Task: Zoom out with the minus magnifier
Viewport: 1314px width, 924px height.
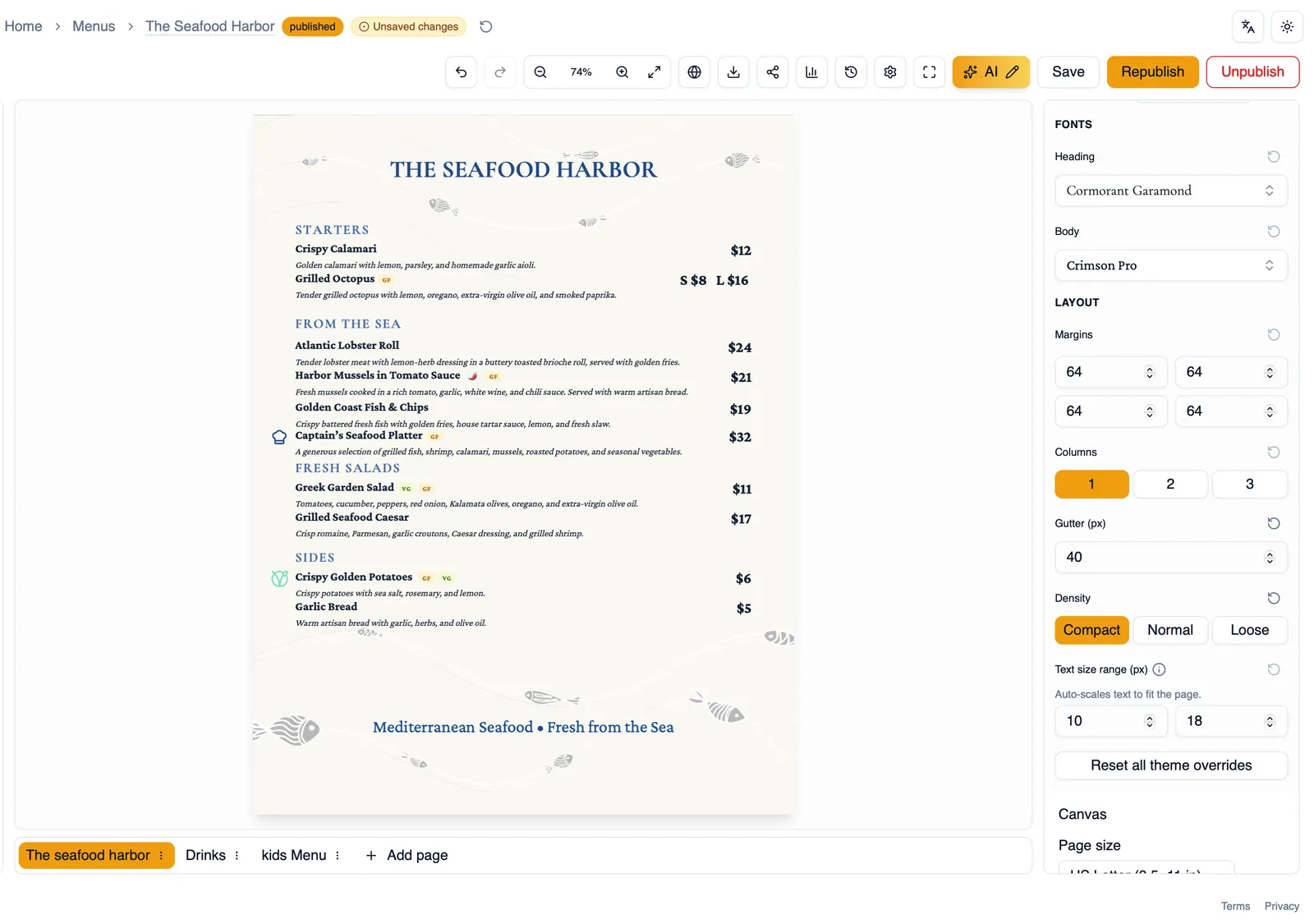Action: point(540,72)
